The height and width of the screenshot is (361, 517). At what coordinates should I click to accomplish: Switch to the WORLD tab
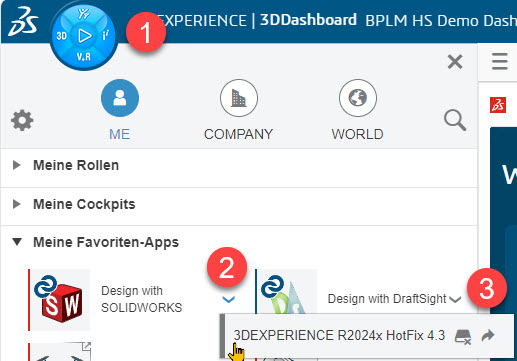[358, 111]
